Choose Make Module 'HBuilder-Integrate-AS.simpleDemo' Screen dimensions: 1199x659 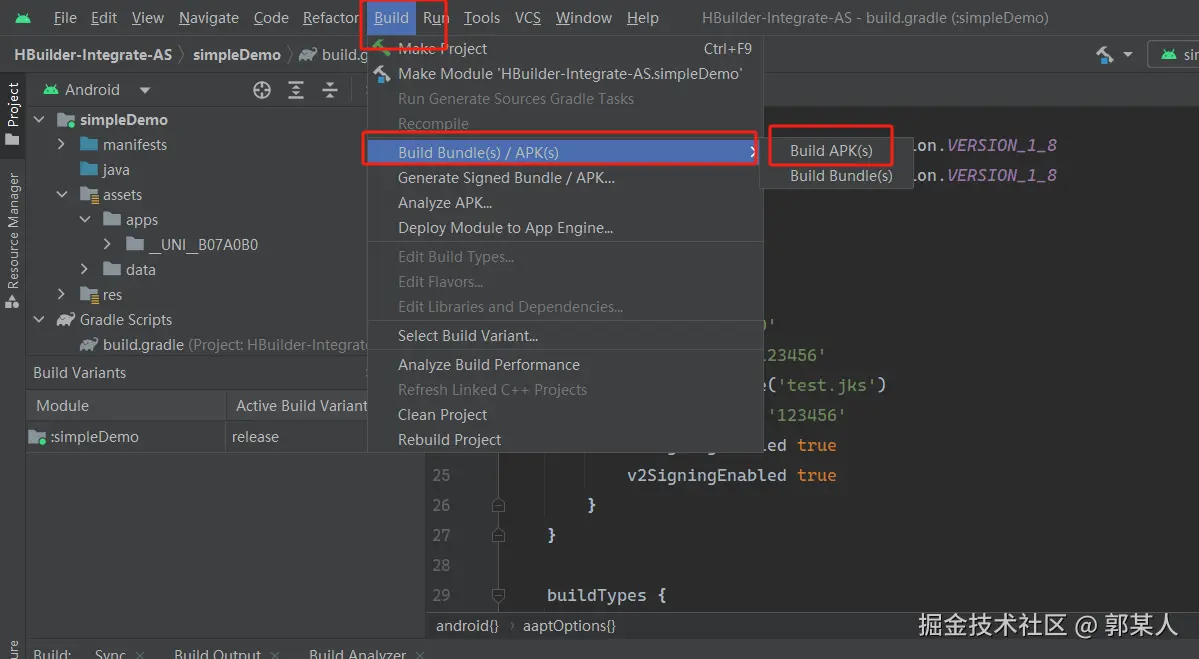click(x=565, y=74)
